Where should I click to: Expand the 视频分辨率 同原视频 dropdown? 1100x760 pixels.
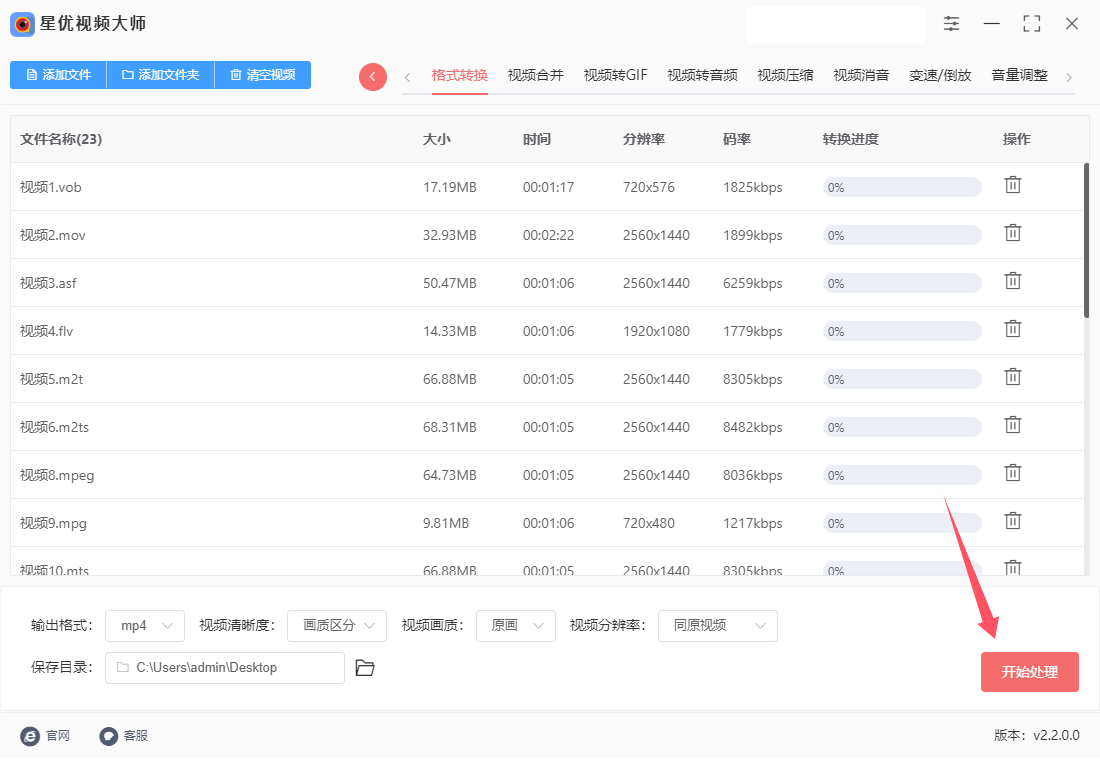[718, 626]
